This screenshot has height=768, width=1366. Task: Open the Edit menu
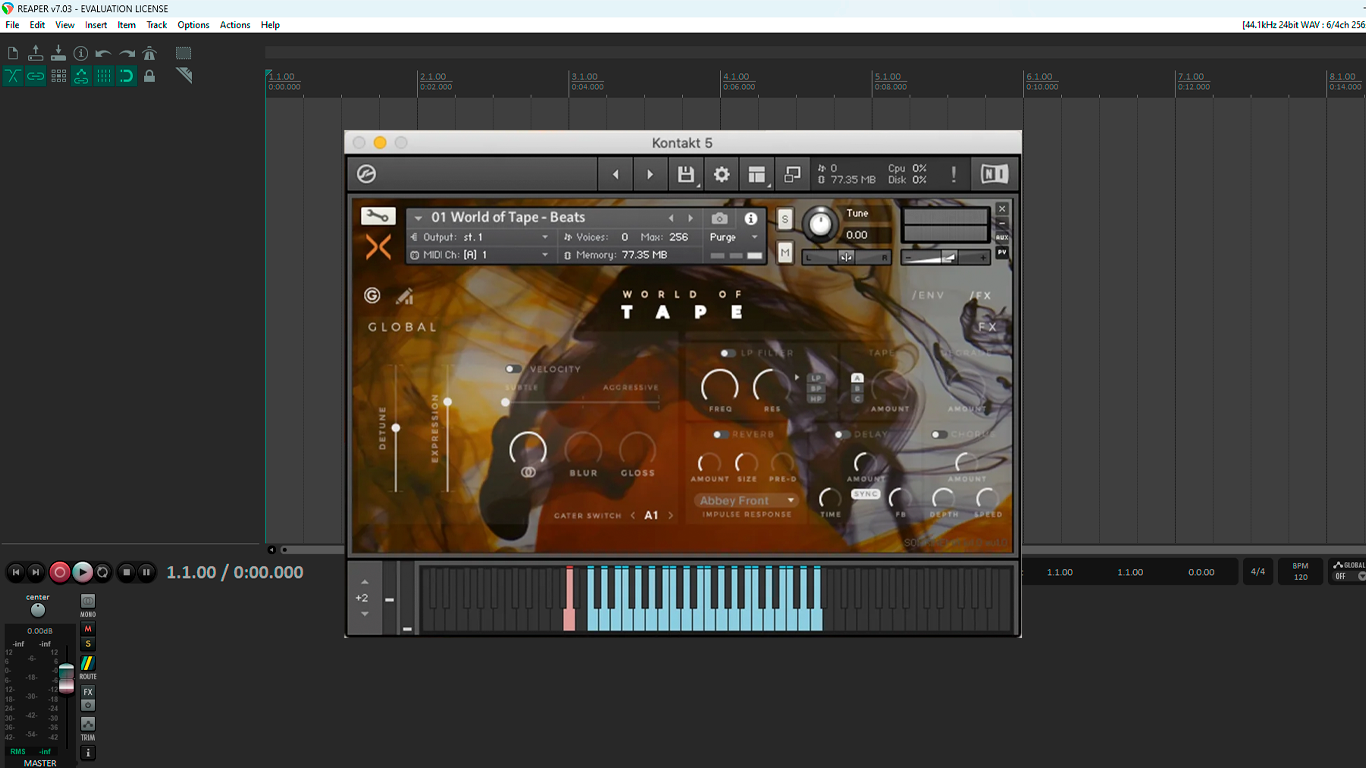coord(37,25)
